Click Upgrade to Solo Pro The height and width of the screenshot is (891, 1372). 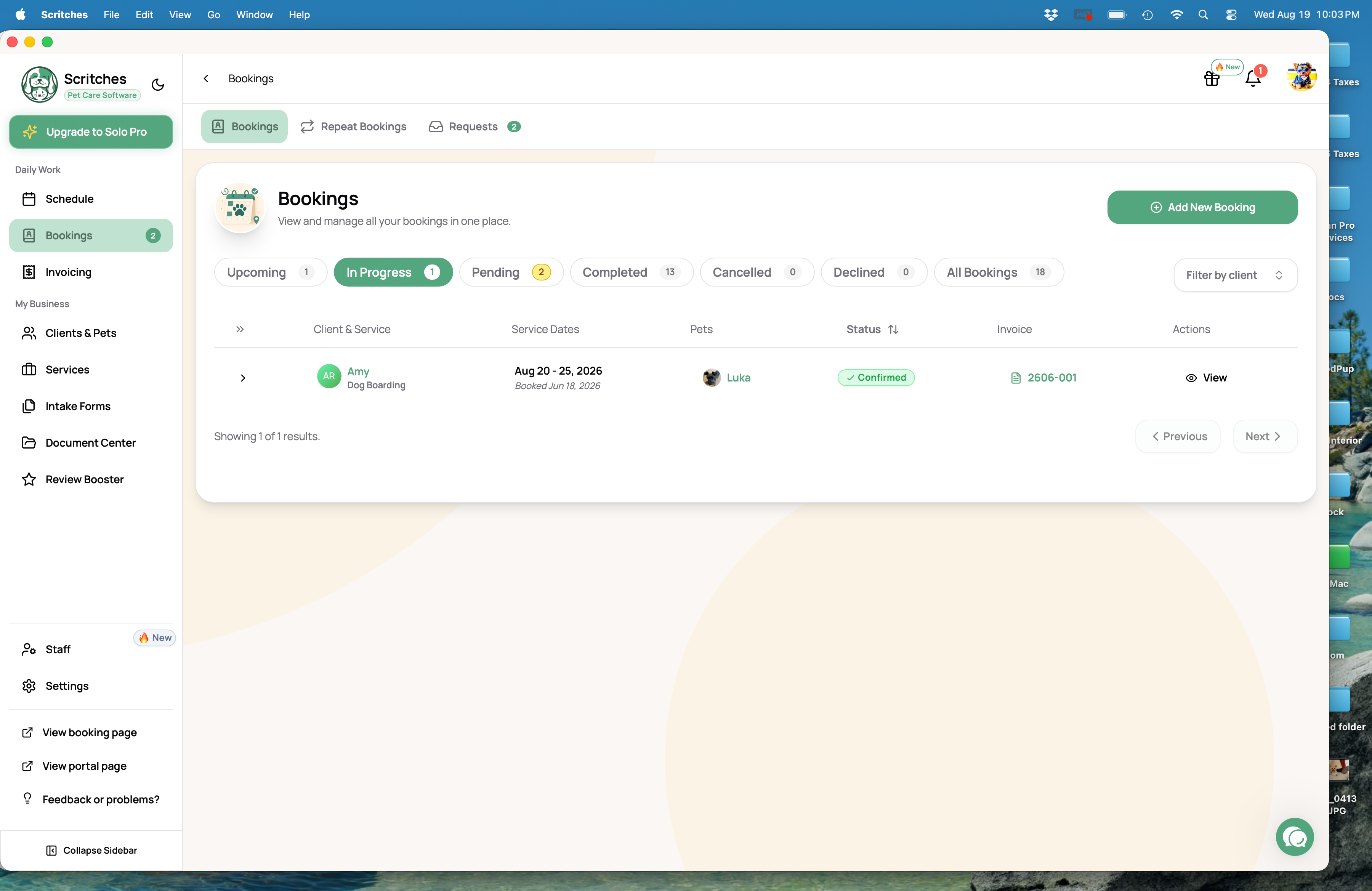point(91,132)
